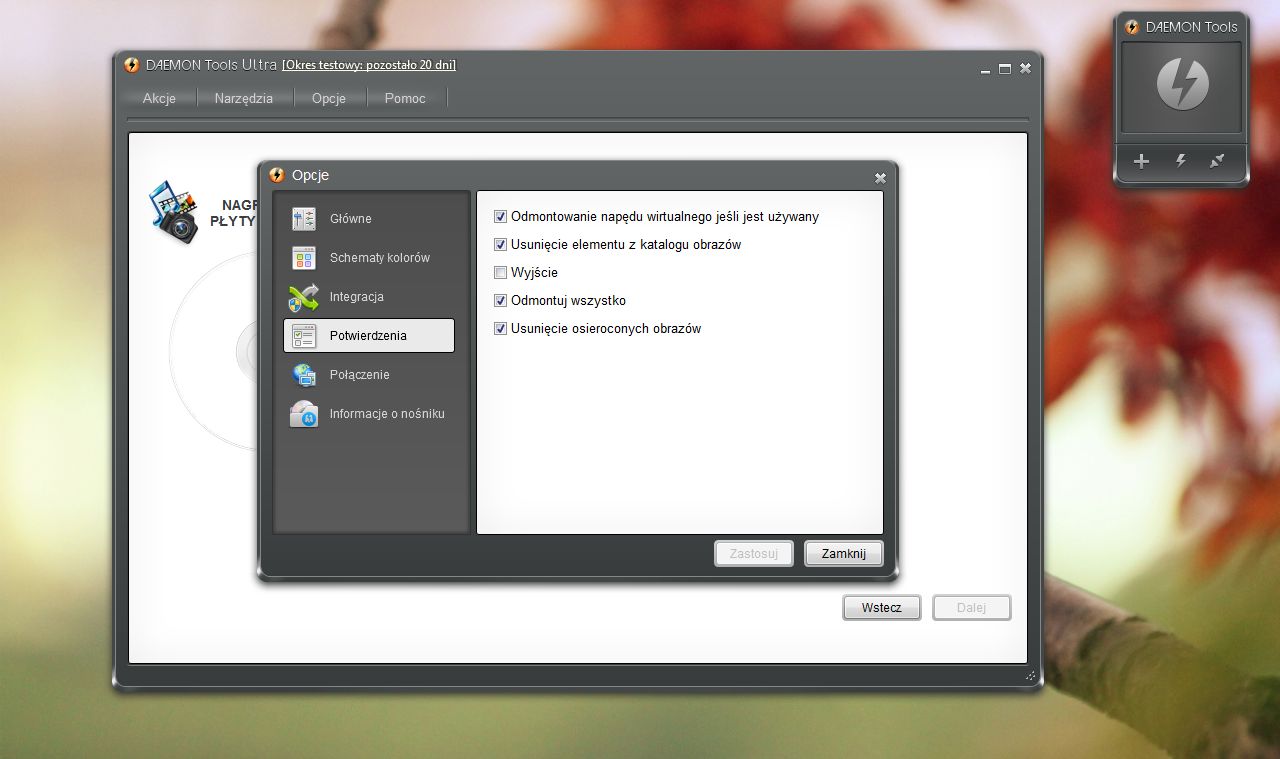Maximize the DAEMON Tools Ultra window

[x=1005, y=69]
